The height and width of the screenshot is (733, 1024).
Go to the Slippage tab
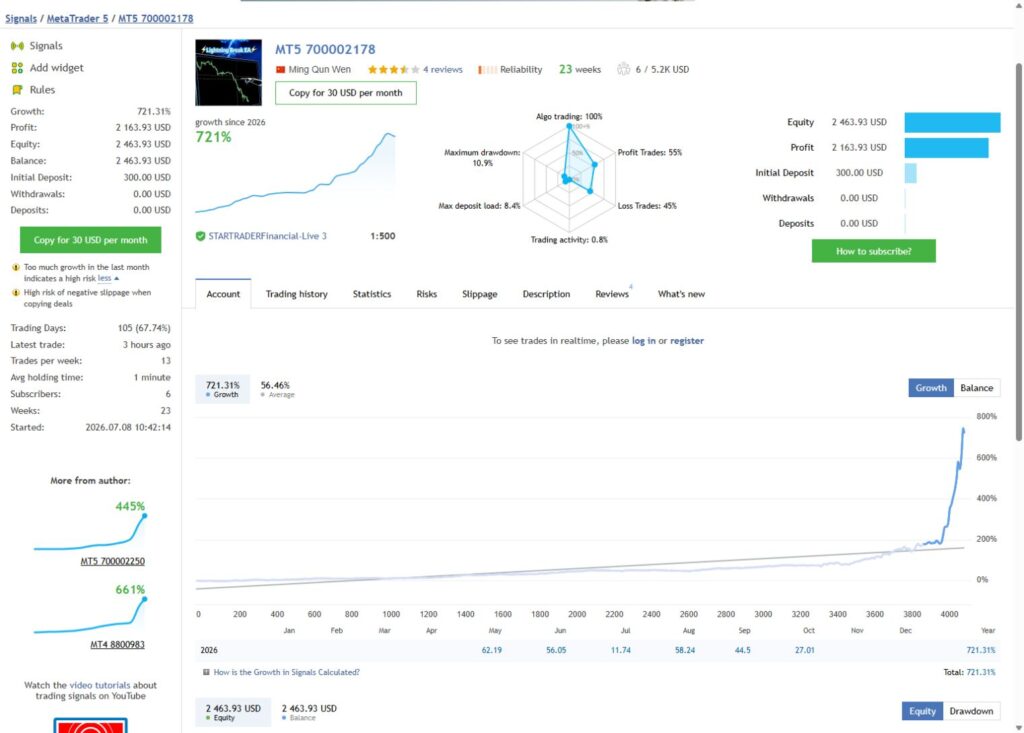[x=479, y=294]
